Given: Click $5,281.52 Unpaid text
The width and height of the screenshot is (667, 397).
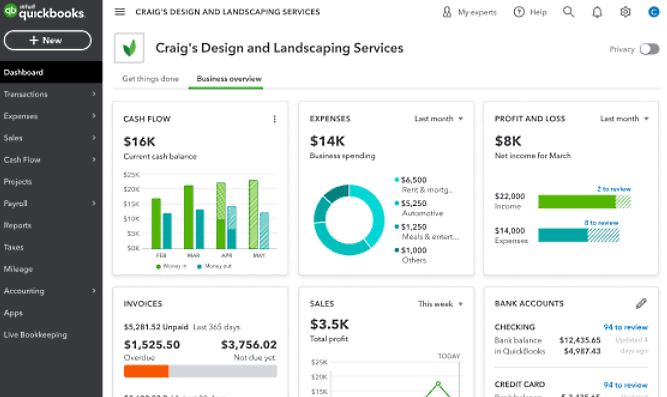Looking at the screenshot, I should pos(156,327).
